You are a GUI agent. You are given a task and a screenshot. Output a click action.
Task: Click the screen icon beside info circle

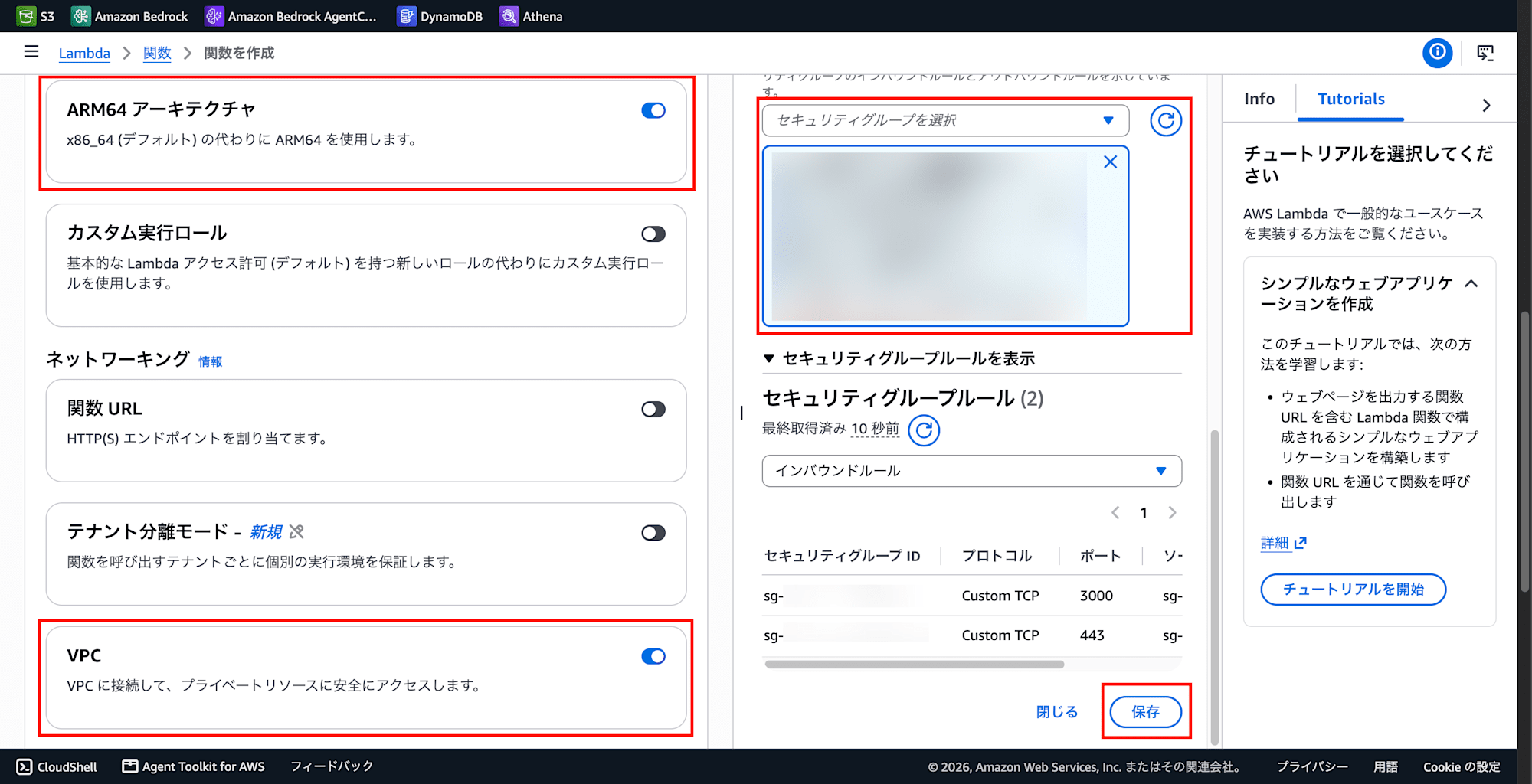click(1485, 53)
